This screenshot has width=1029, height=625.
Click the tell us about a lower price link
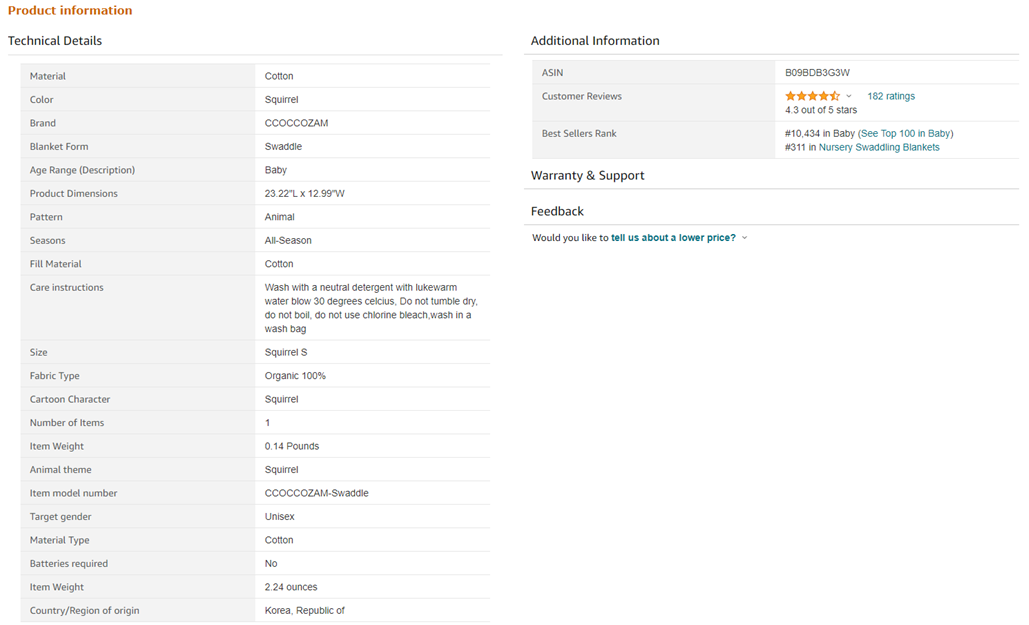click(x=673, y=238)
